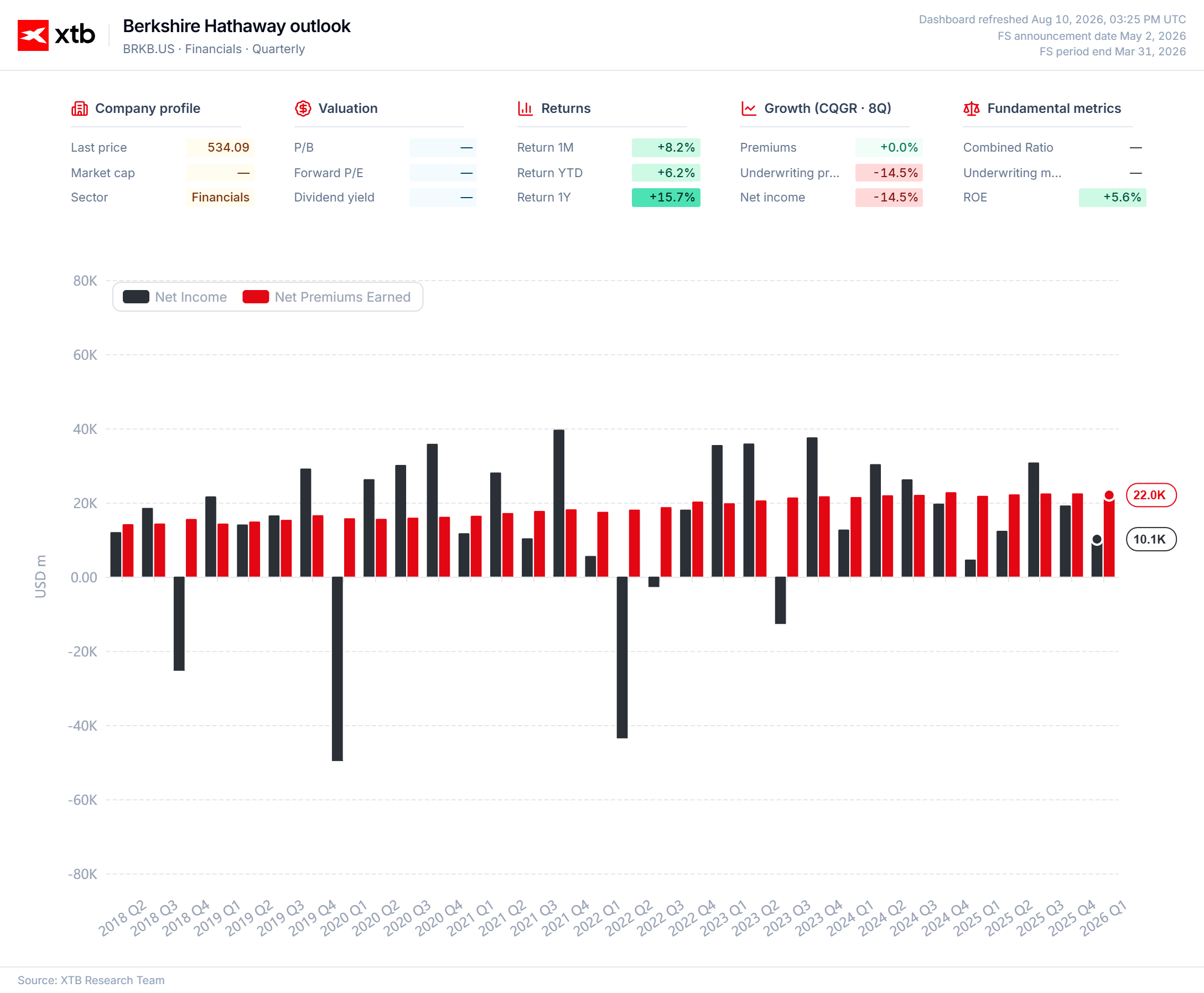Click the 22.0K premiums value label
The image size is (1204, 993).
[1151, 495]
